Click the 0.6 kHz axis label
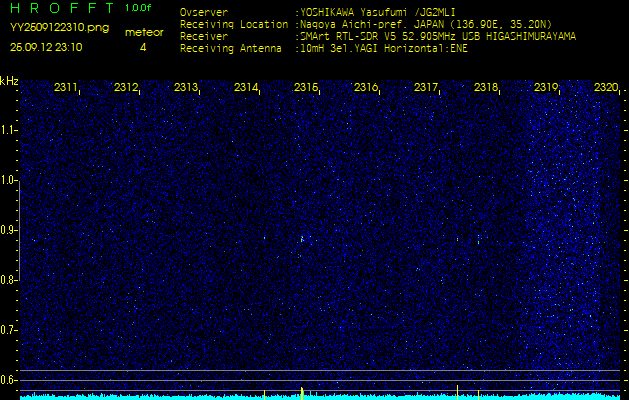This screenshot has height=400, width=629. point(9,379)
